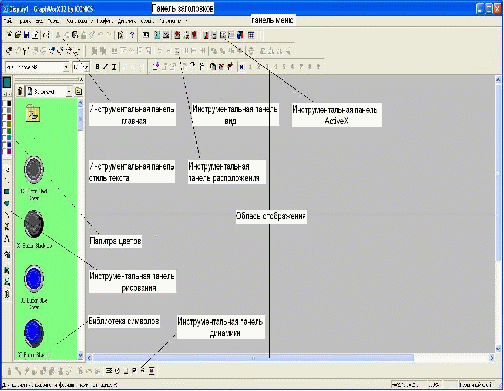This screenshot has height=391, width=504.
Task: Select the Rectangle drawing tool
Action: click(x=7, y=192)
